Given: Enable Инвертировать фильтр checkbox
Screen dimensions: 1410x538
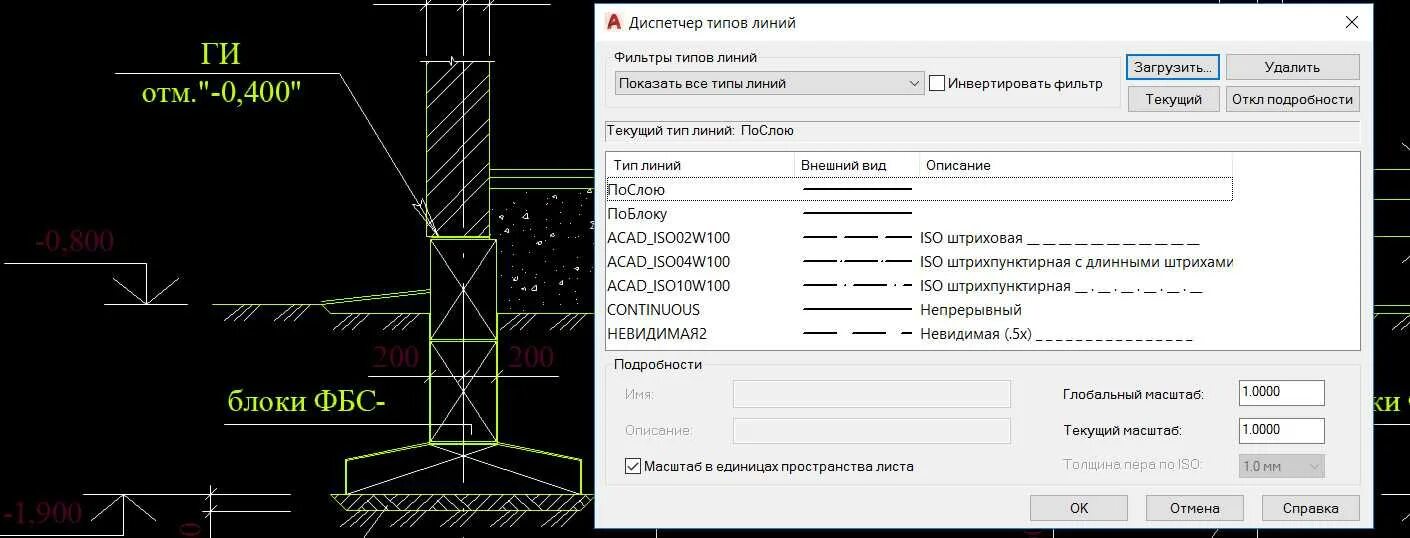Looking at the screenshot, I should (937, 83).
